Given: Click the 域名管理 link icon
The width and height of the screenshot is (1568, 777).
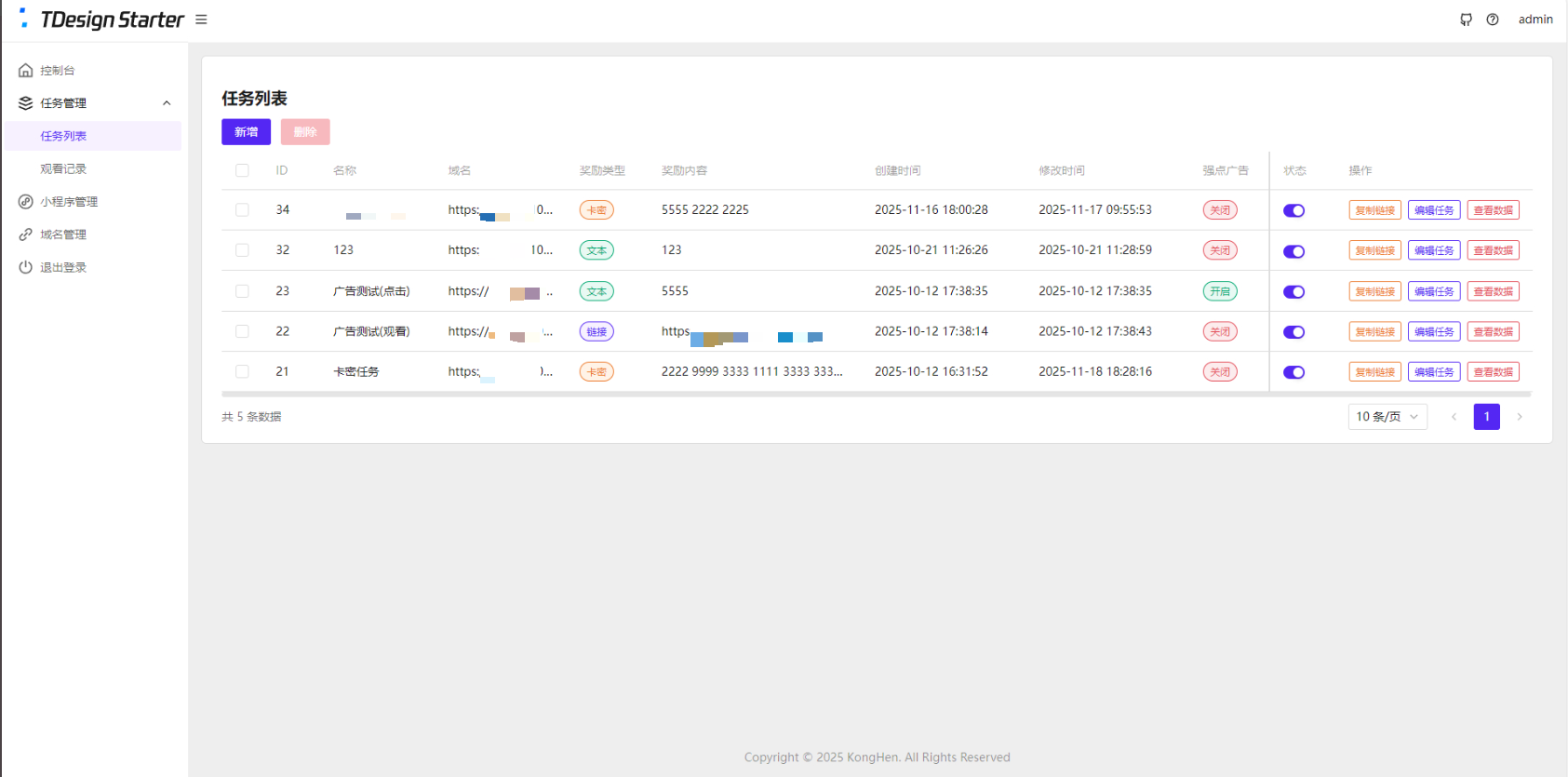Looking at the screenshot, I should tap(26, 234).
